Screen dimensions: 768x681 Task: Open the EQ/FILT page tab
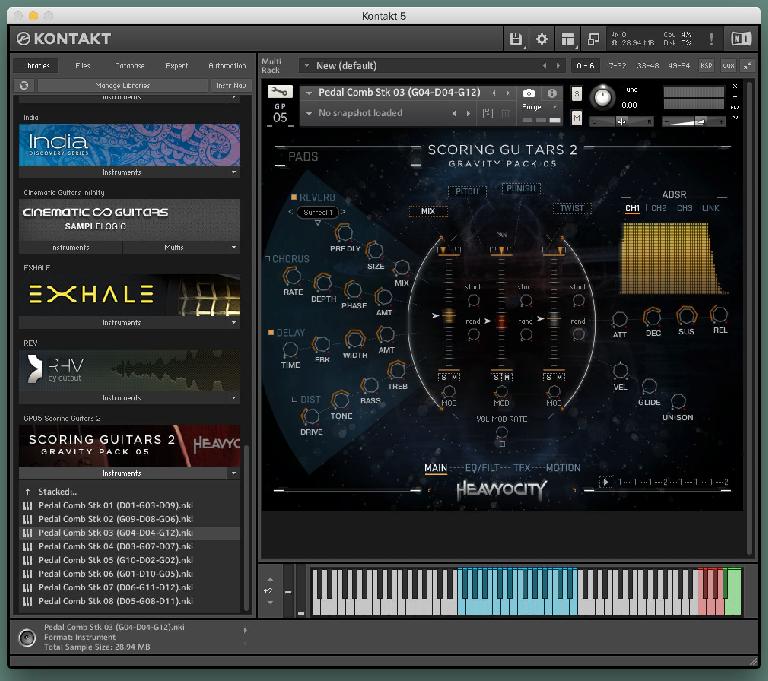480,468
